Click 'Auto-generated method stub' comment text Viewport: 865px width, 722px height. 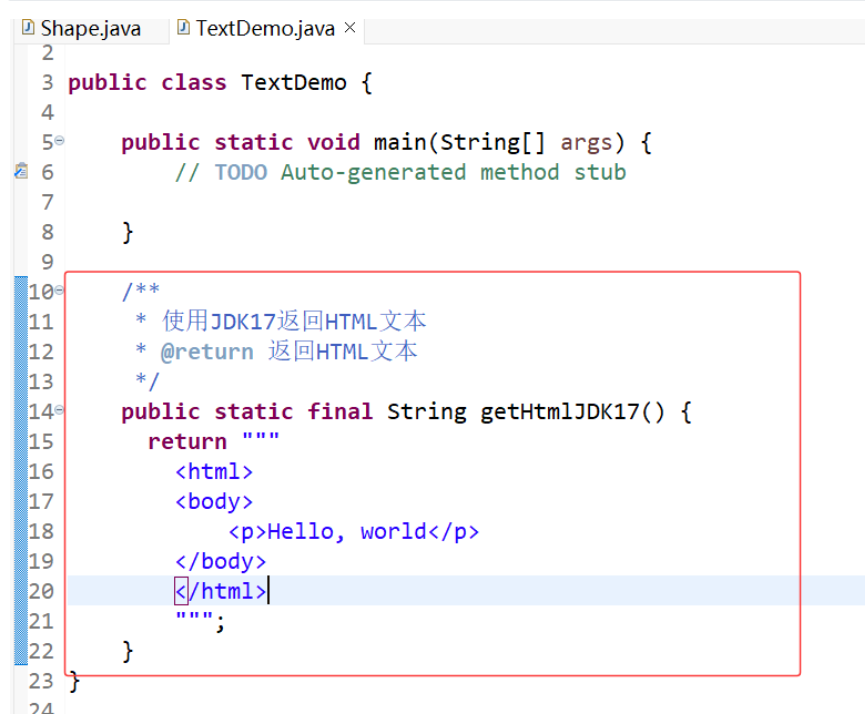453,172
